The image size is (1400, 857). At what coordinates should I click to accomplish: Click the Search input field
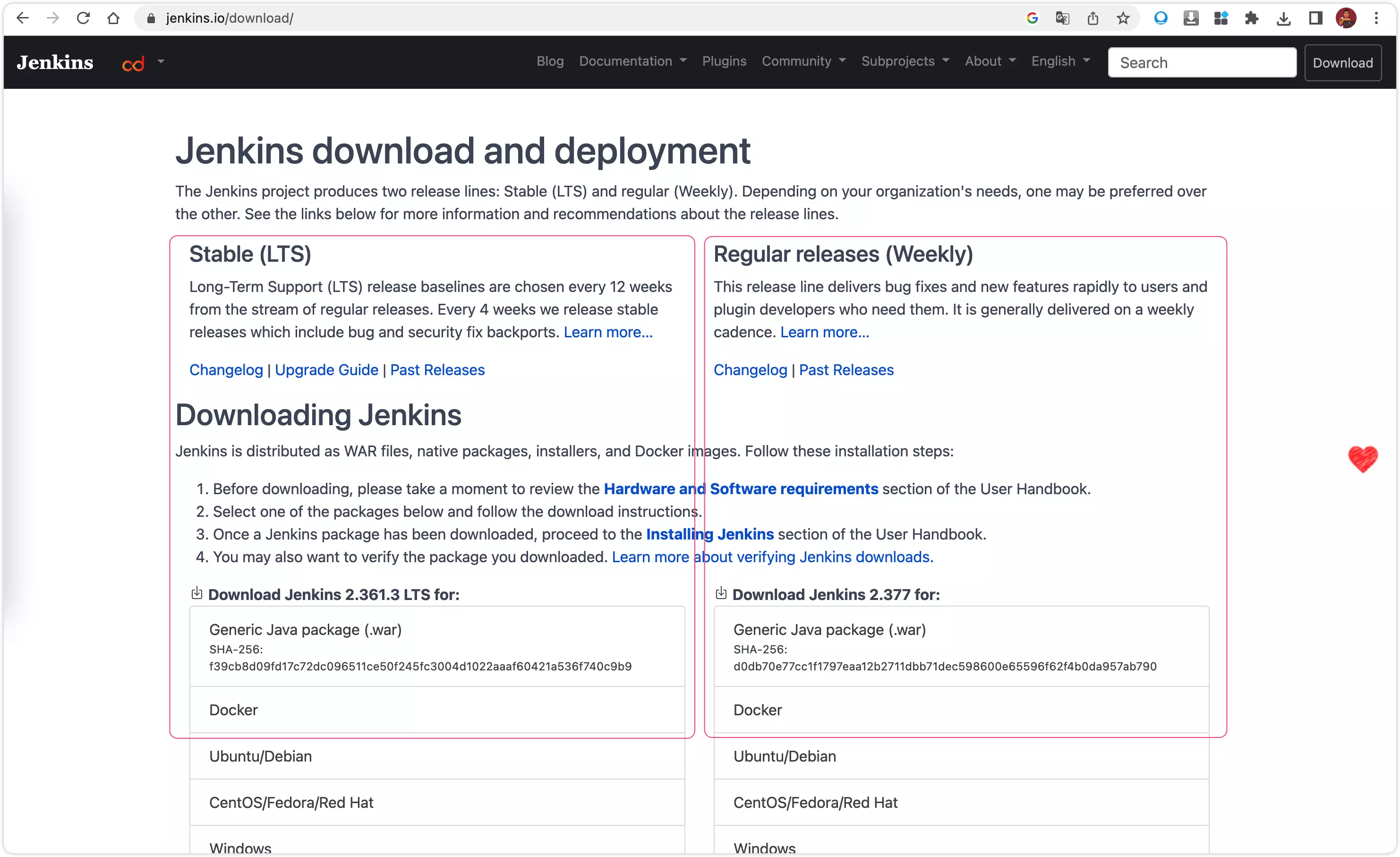pos(1202,62)
